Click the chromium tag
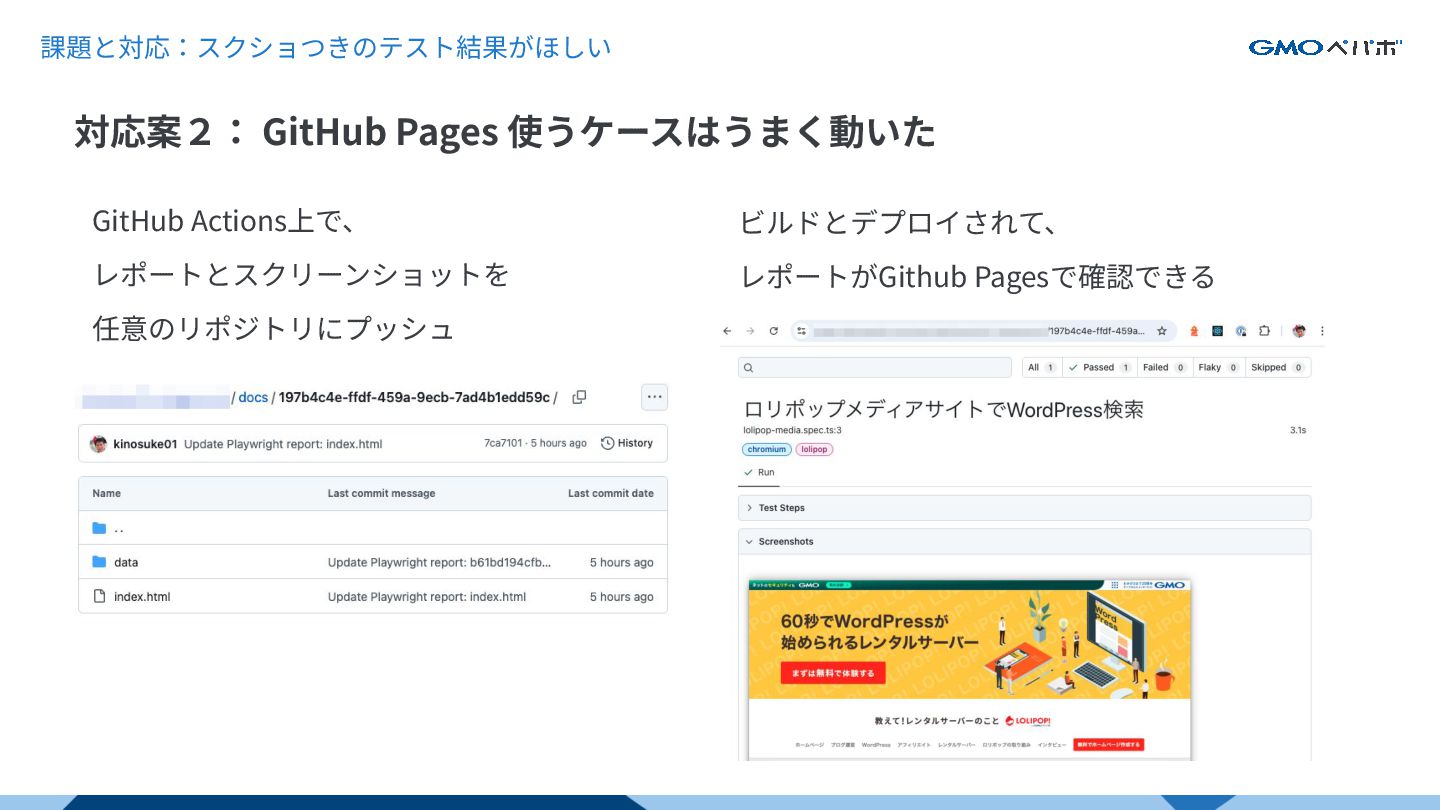1440x810 pixels. pyautogui.click(x=767, y=449)
